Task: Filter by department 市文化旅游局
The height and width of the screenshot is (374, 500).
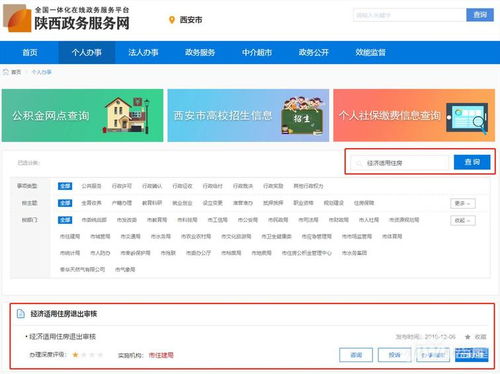Action: pyautogui.click(x=236, y=236)
